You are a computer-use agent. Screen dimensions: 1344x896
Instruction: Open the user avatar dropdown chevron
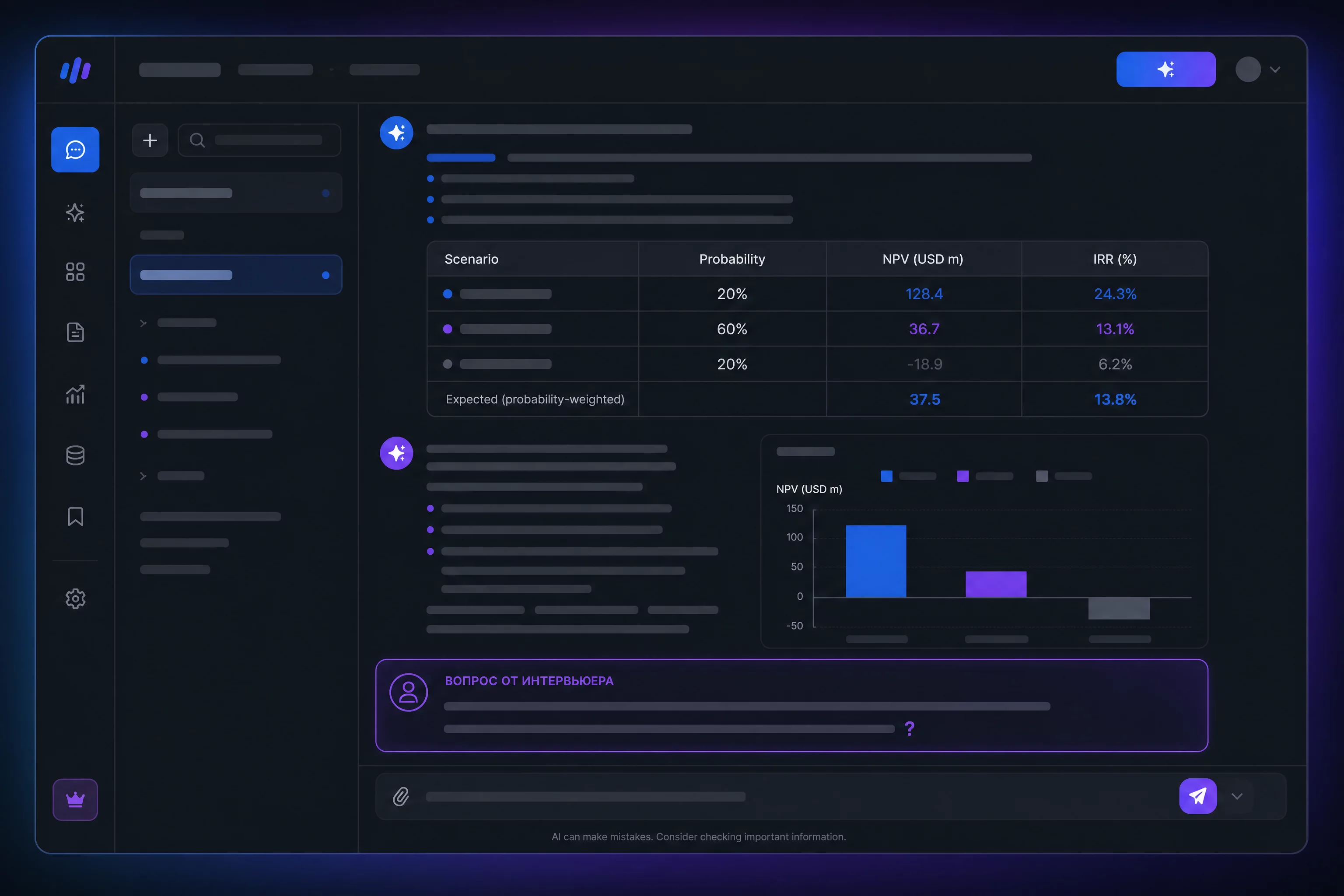point(1275,69)
